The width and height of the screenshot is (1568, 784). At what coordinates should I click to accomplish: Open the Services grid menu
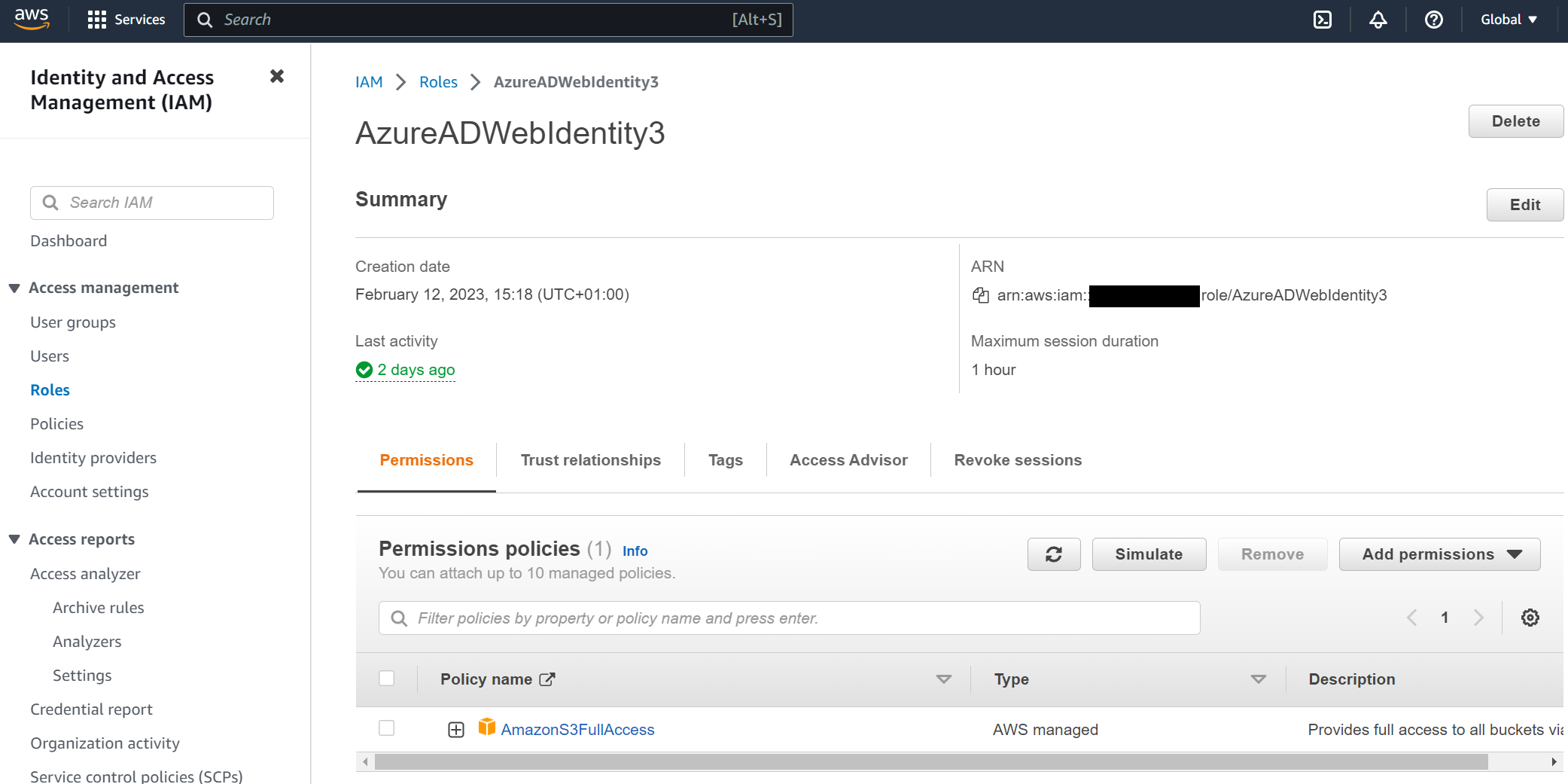pyautogui.click(x=126, y=20)
